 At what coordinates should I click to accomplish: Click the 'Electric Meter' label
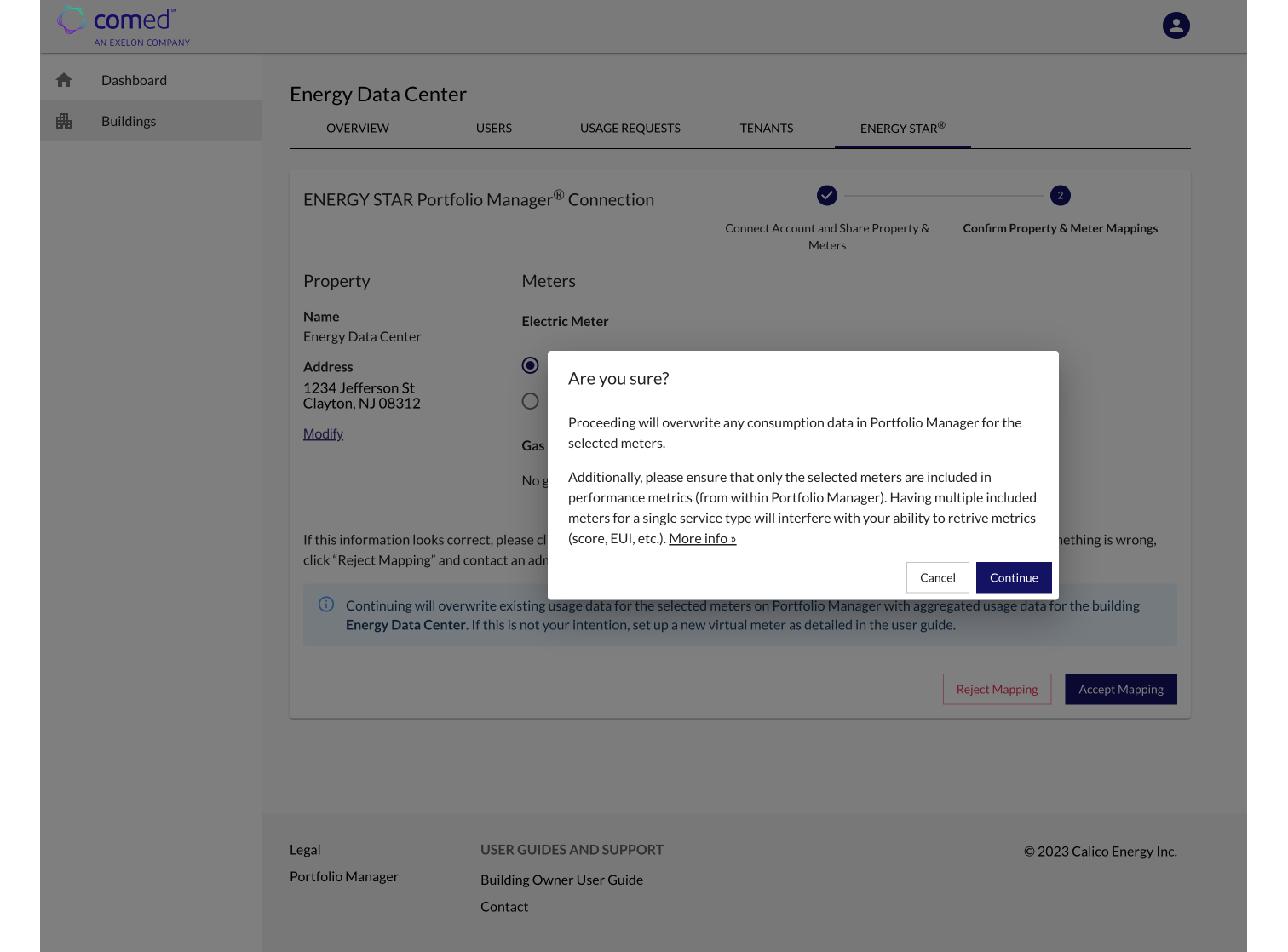click(x=565, y=322)
